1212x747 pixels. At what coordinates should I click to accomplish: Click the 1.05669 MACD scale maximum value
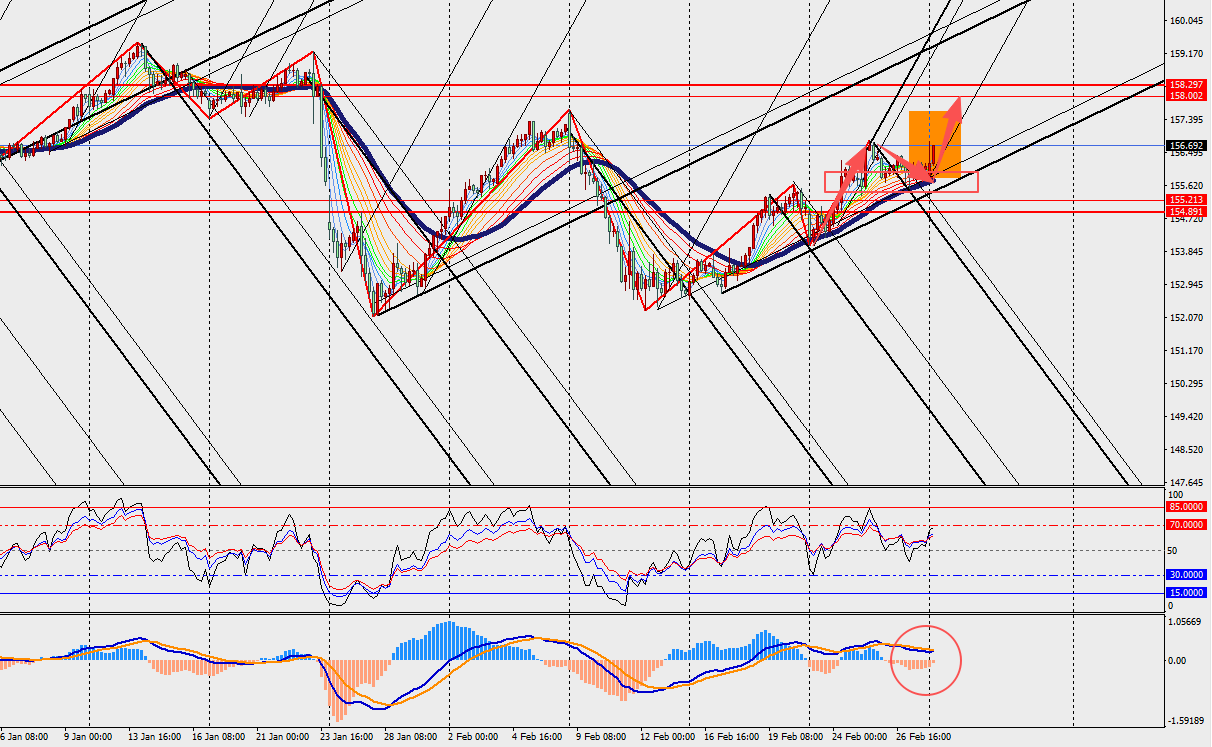coord(1186,621)
